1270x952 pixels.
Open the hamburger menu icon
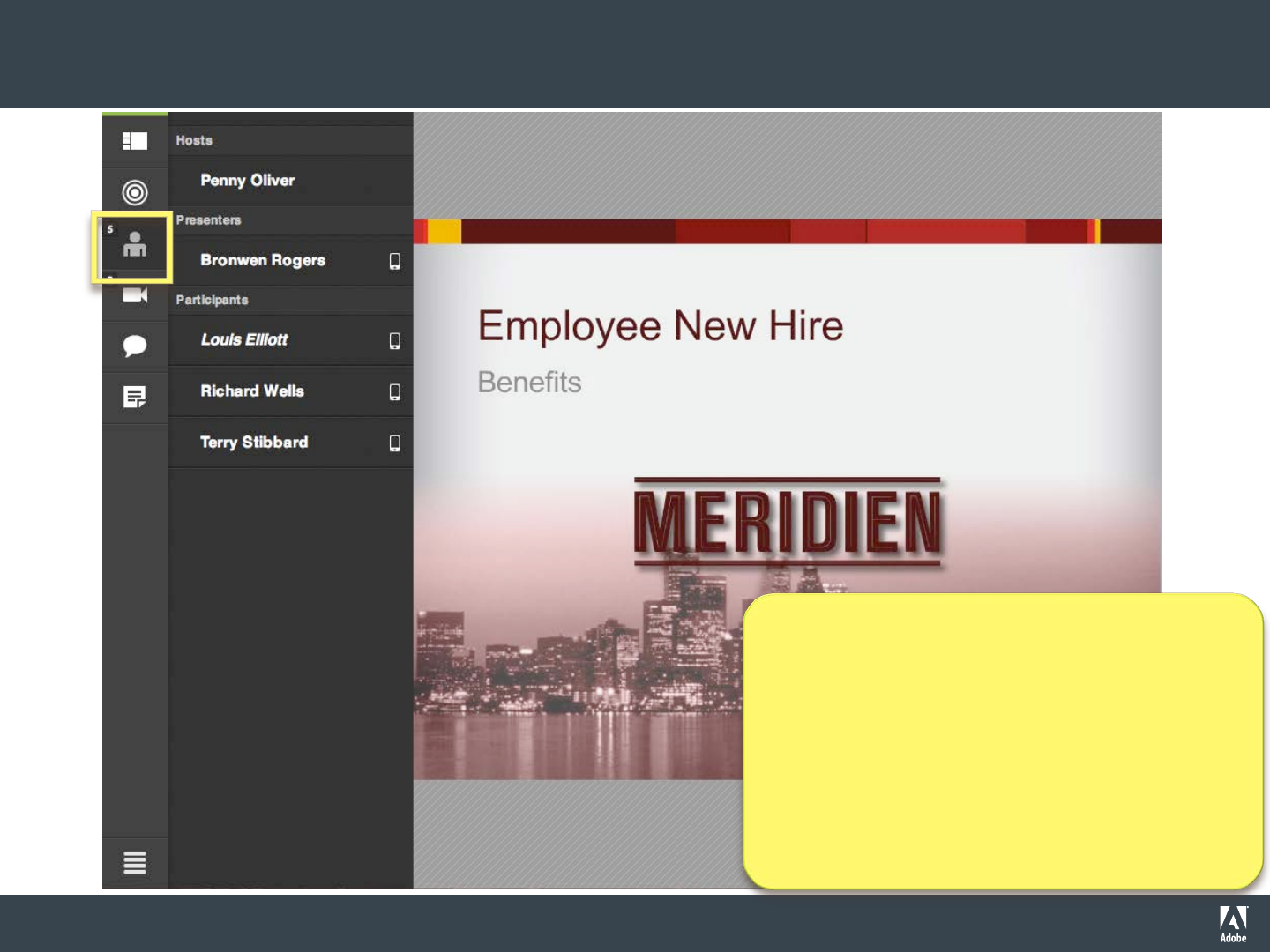(x=135, y=862)
